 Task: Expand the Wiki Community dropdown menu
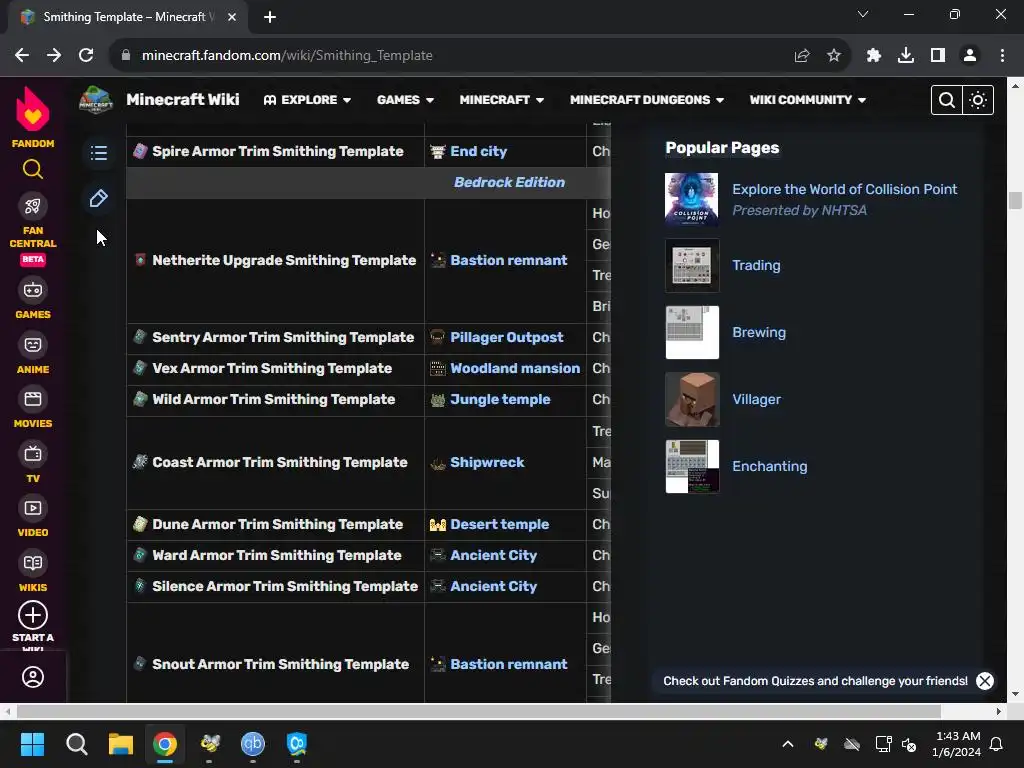coord(807,100)
